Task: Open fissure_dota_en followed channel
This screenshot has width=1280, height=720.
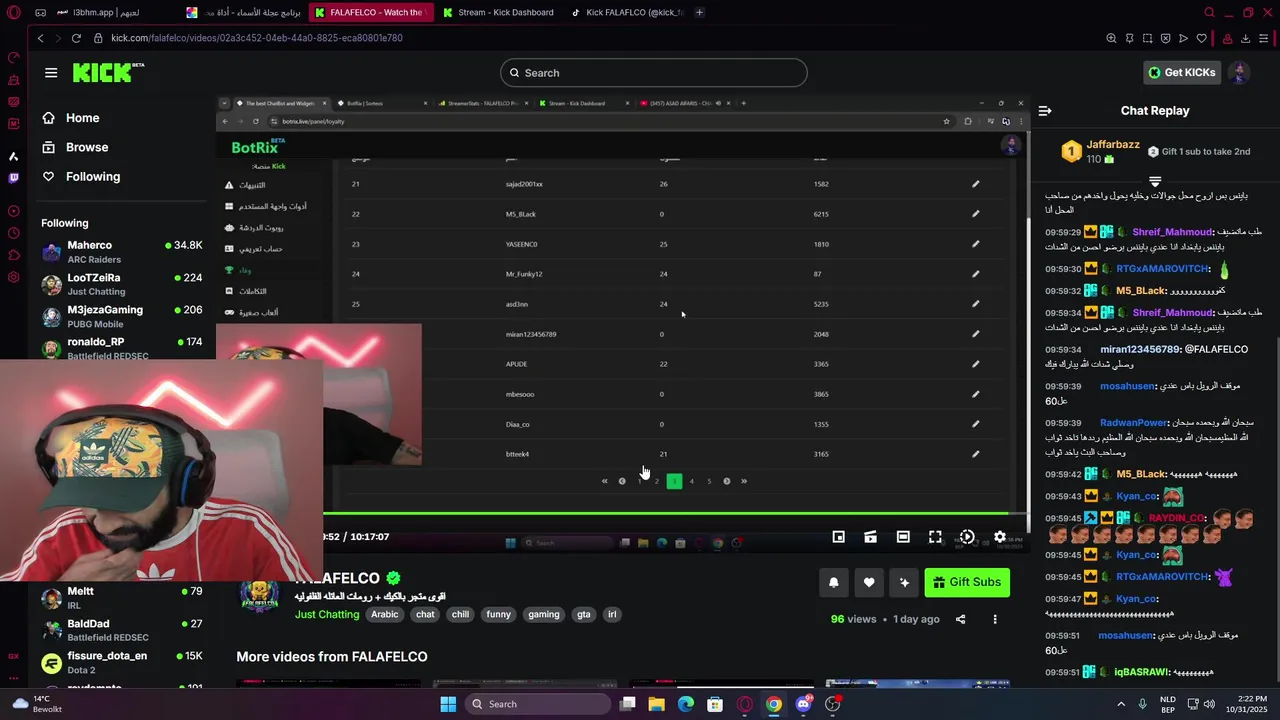Action: (122, 662)
